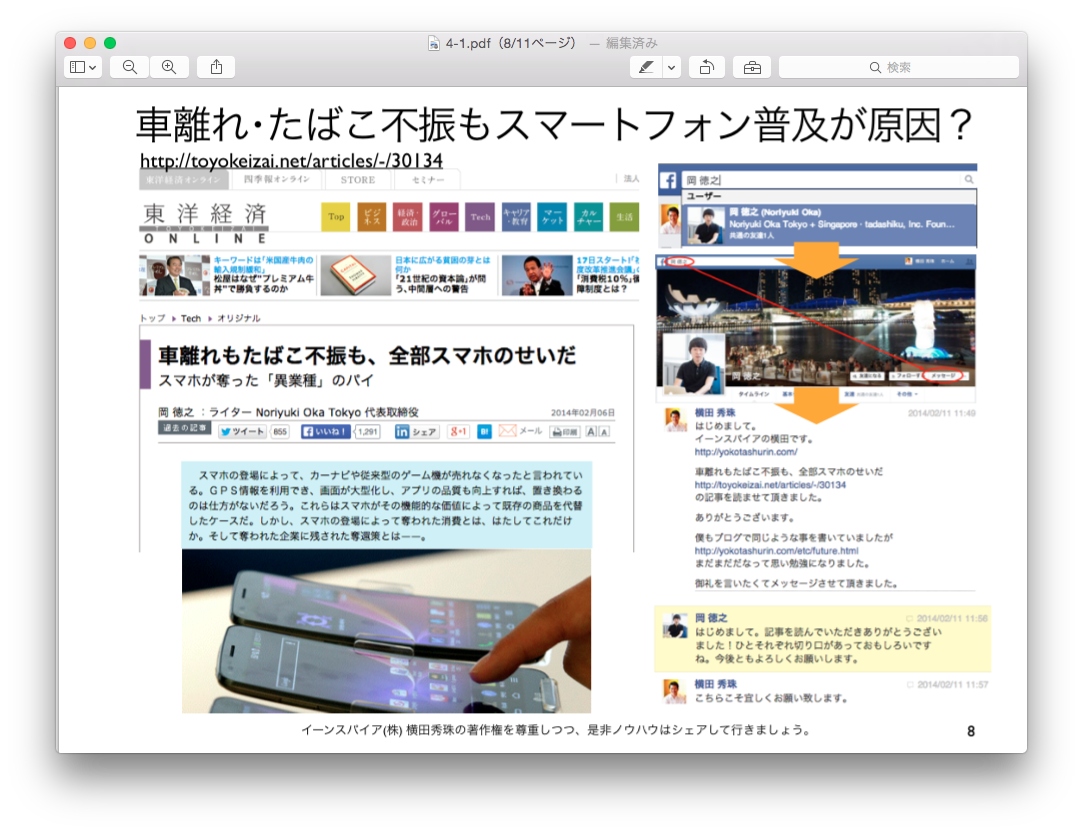Click the 横田 秀珠 sender name
The height and width of the screenshot is (833, 1083).
coord(715,412)
